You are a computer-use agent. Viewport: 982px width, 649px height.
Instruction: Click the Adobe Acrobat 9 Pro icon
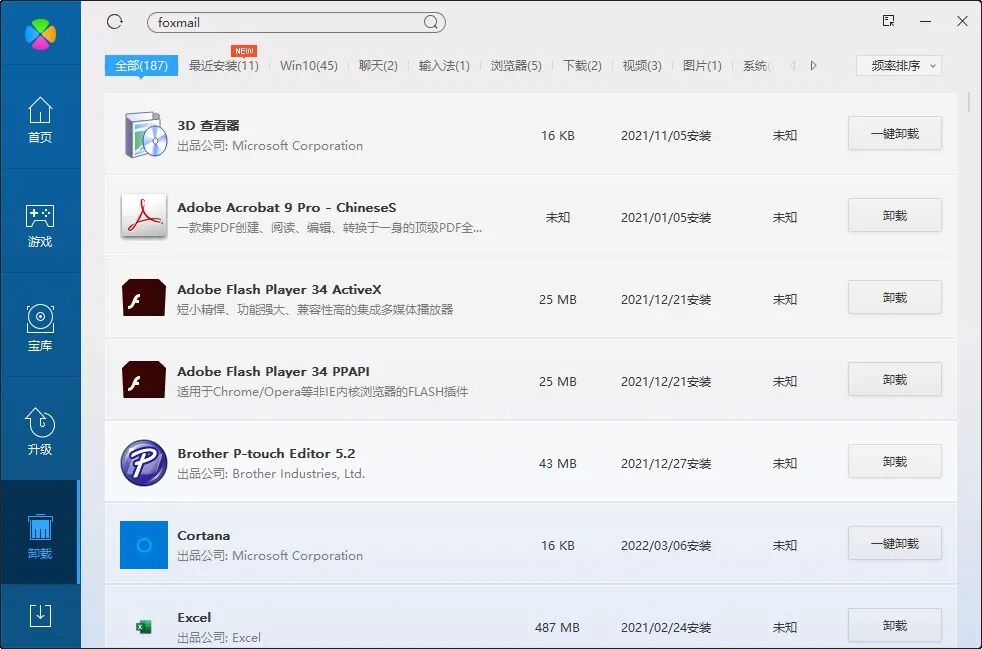tap(144, 216)
